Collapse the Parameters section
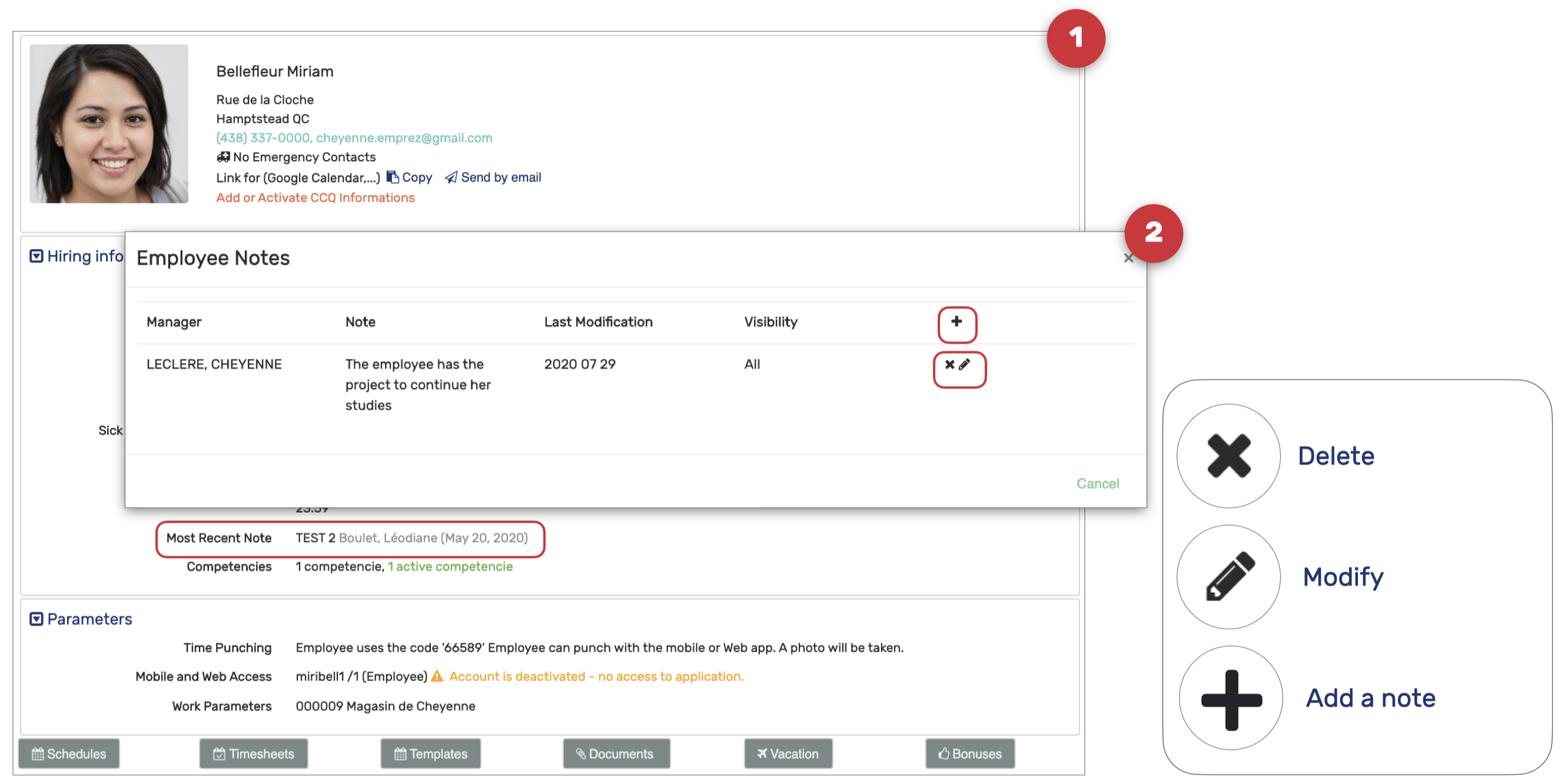This screenshot has height=784, width=1561. tap(36, 619)
